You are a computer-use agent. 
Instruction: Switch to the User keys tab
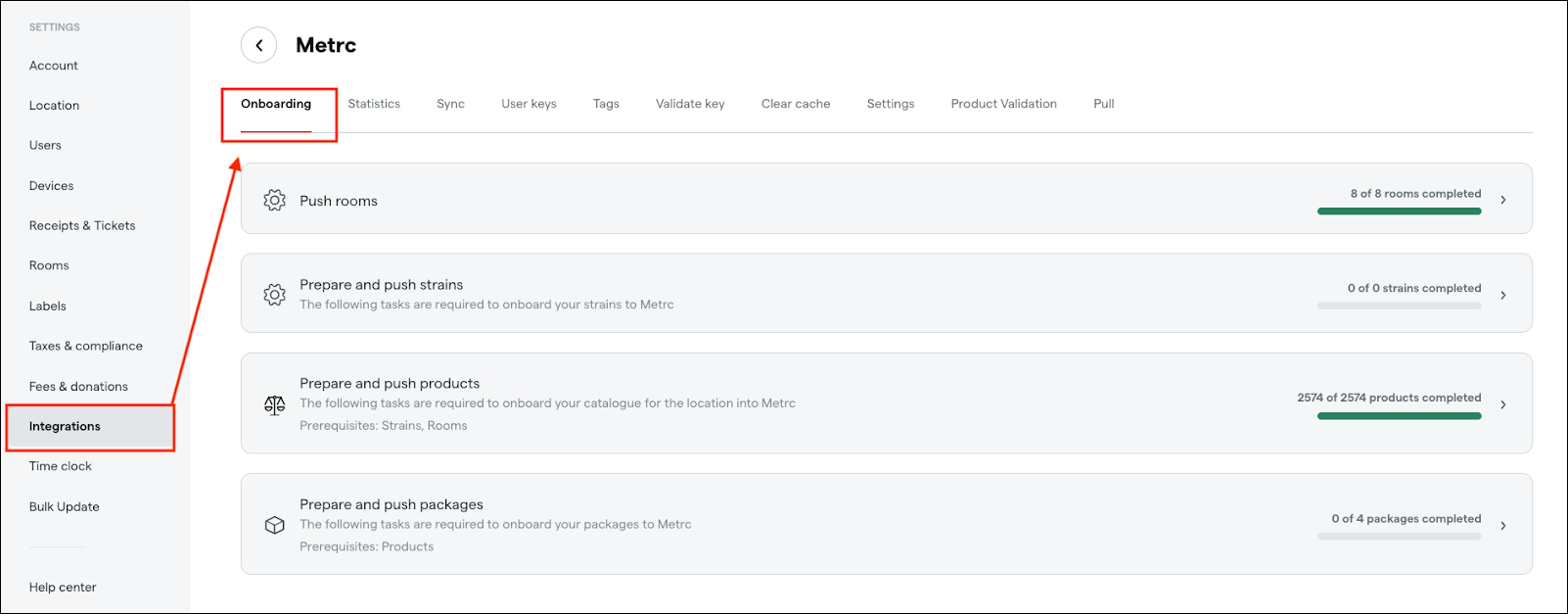coord(529,104)
